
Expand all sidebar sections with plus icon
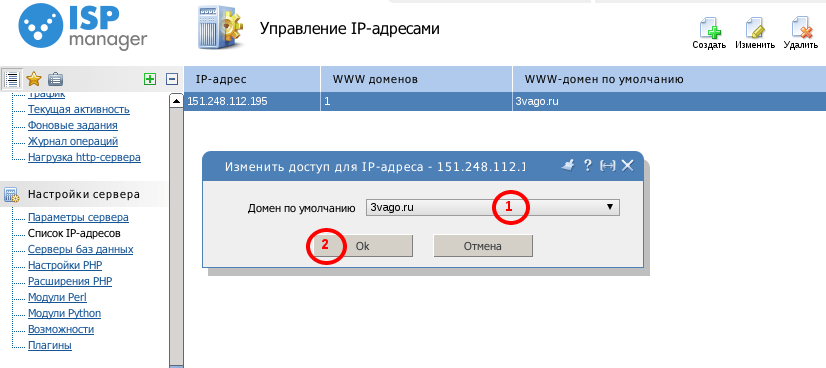tap(150, 79)
